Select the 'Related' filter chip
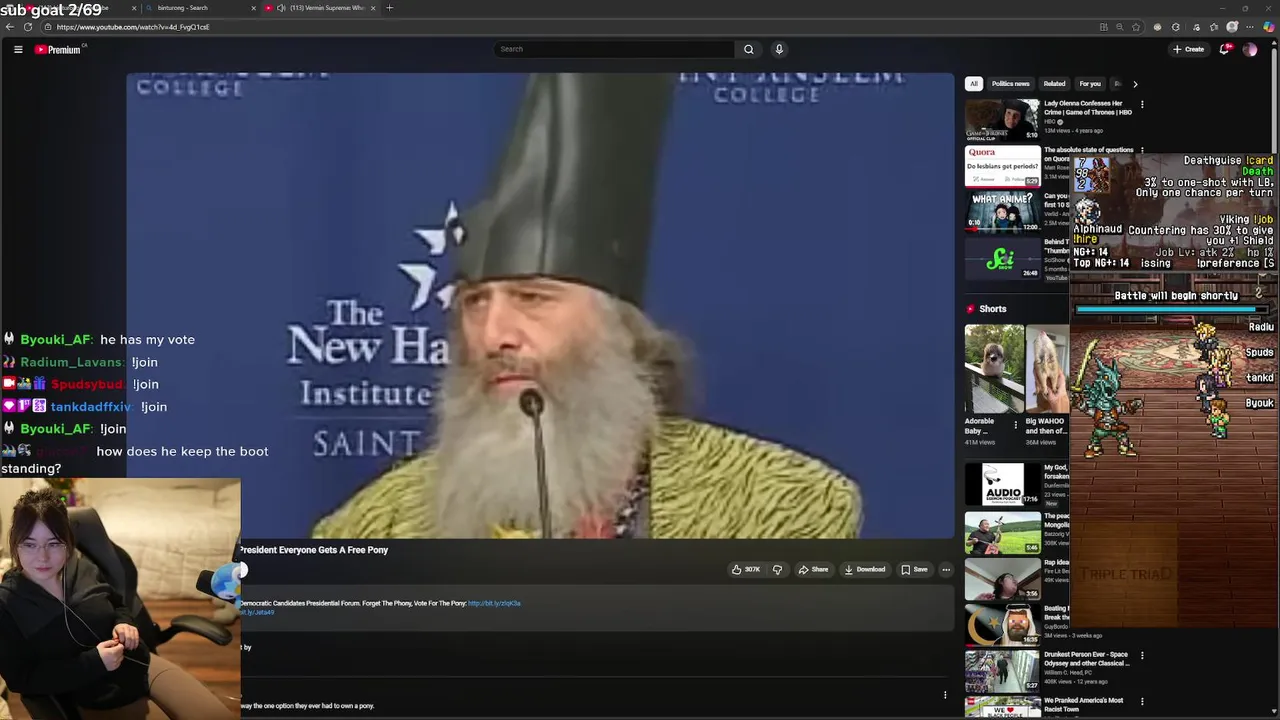 coord(1054,84)
